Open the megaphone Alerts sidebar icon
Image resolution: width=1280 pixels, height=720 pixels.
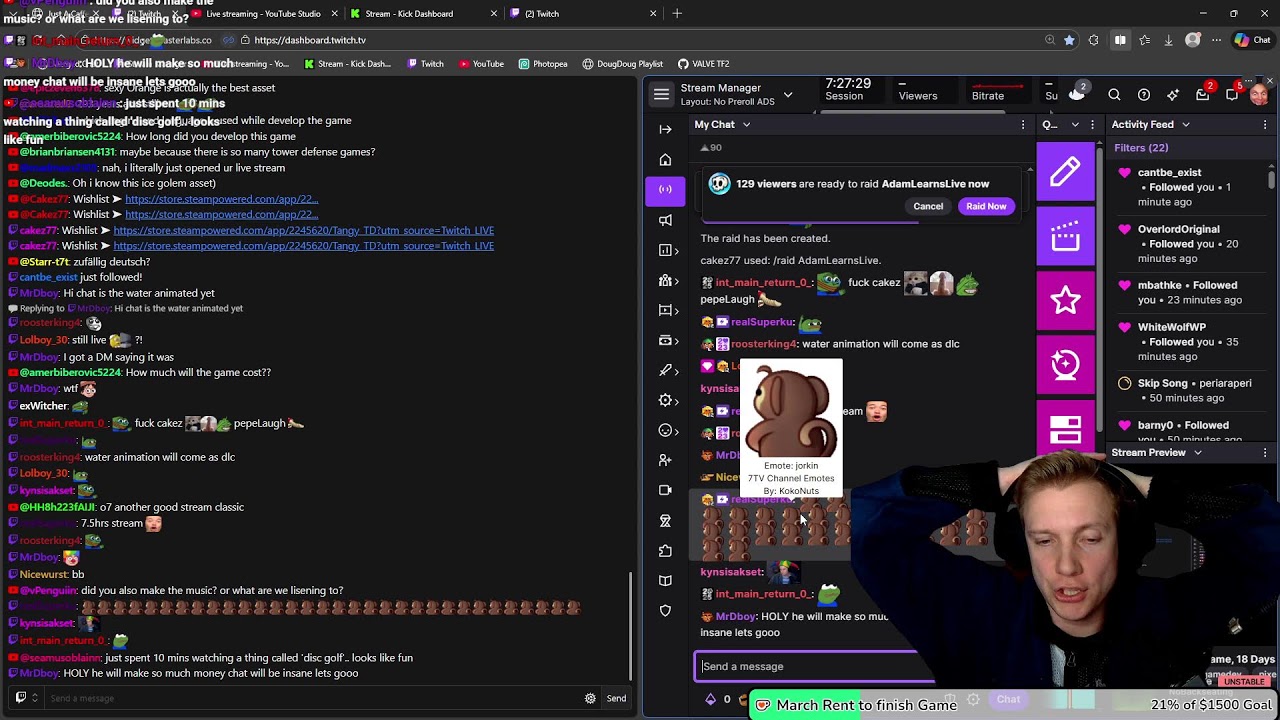tap(666, 220)
